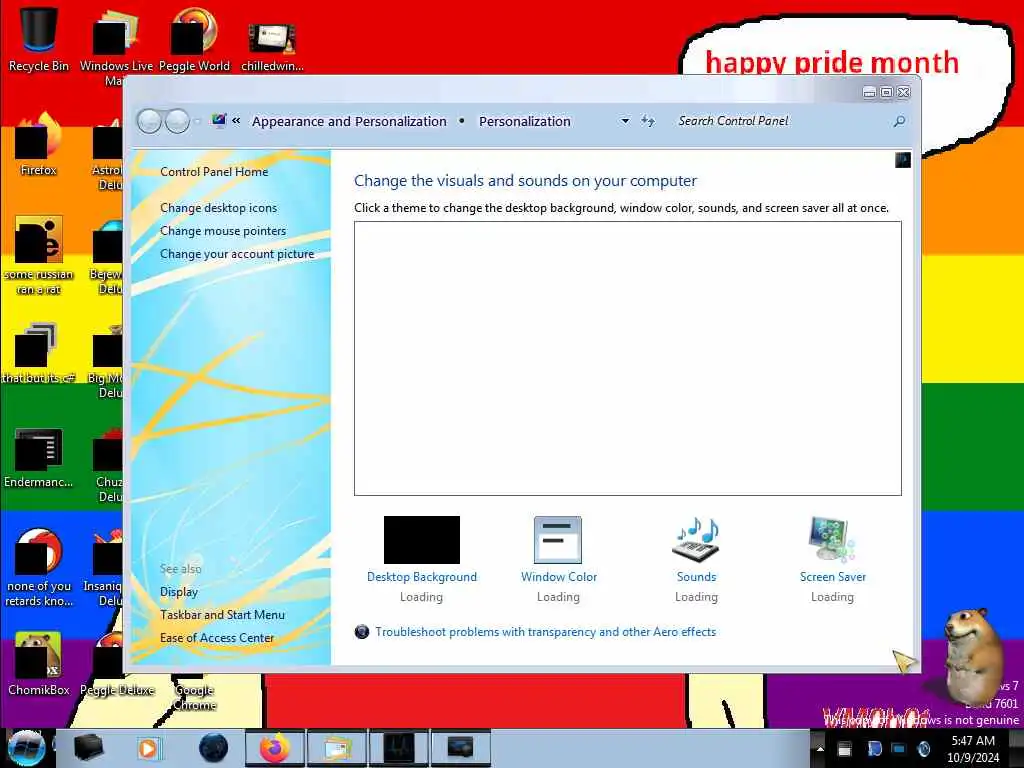Open the Window Color icon
1024x768 pixels.
pyautogui.click(x=558, y=540)
